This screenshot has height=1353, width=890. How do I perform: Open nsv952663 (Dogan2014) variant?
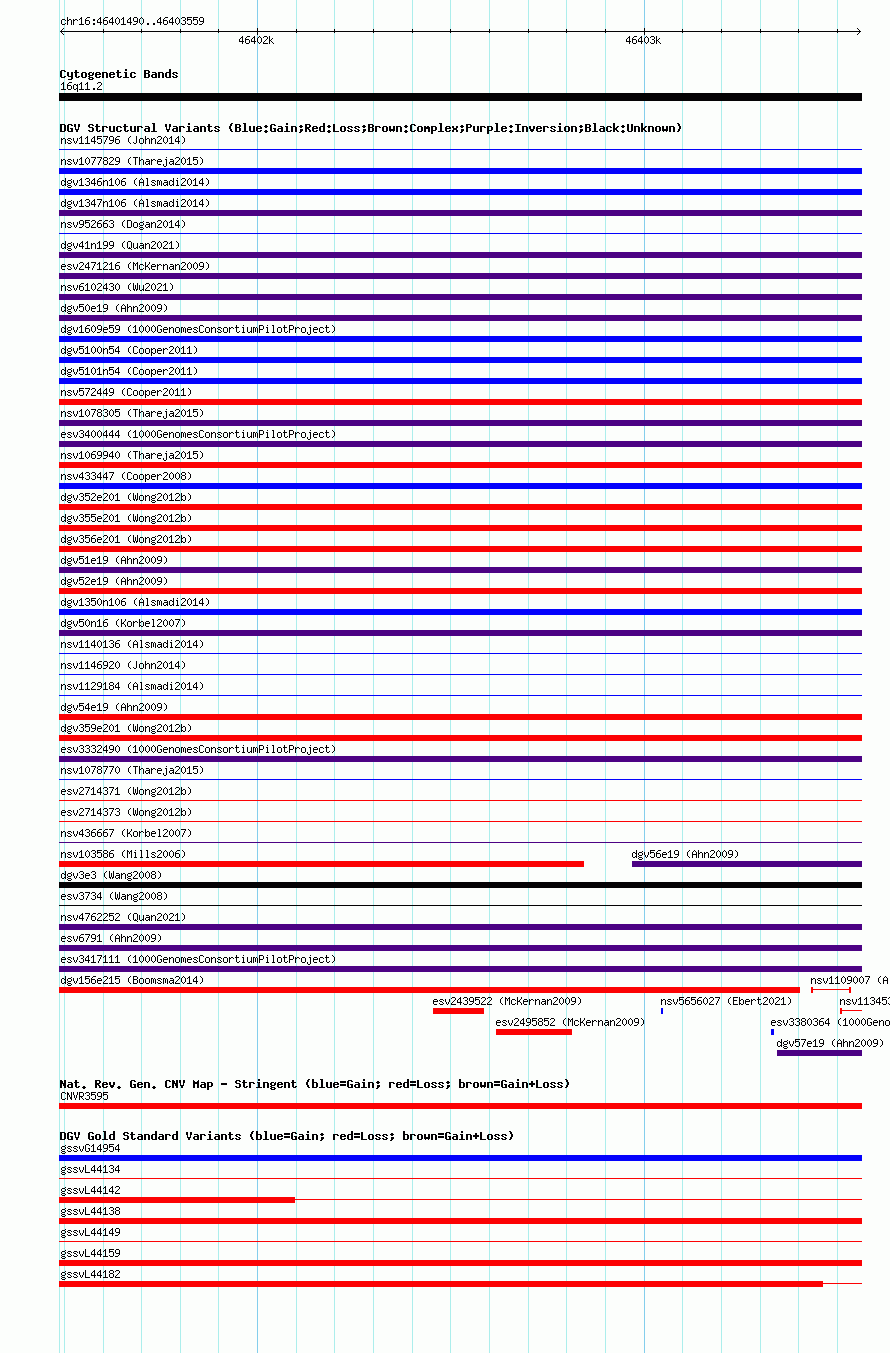pos(123,224)
